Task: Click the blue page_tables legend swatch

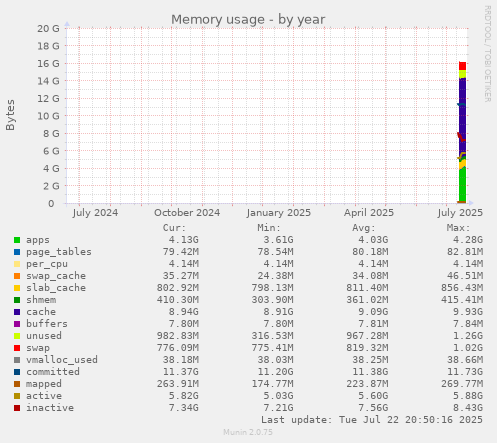Action: tap(17, 252)
